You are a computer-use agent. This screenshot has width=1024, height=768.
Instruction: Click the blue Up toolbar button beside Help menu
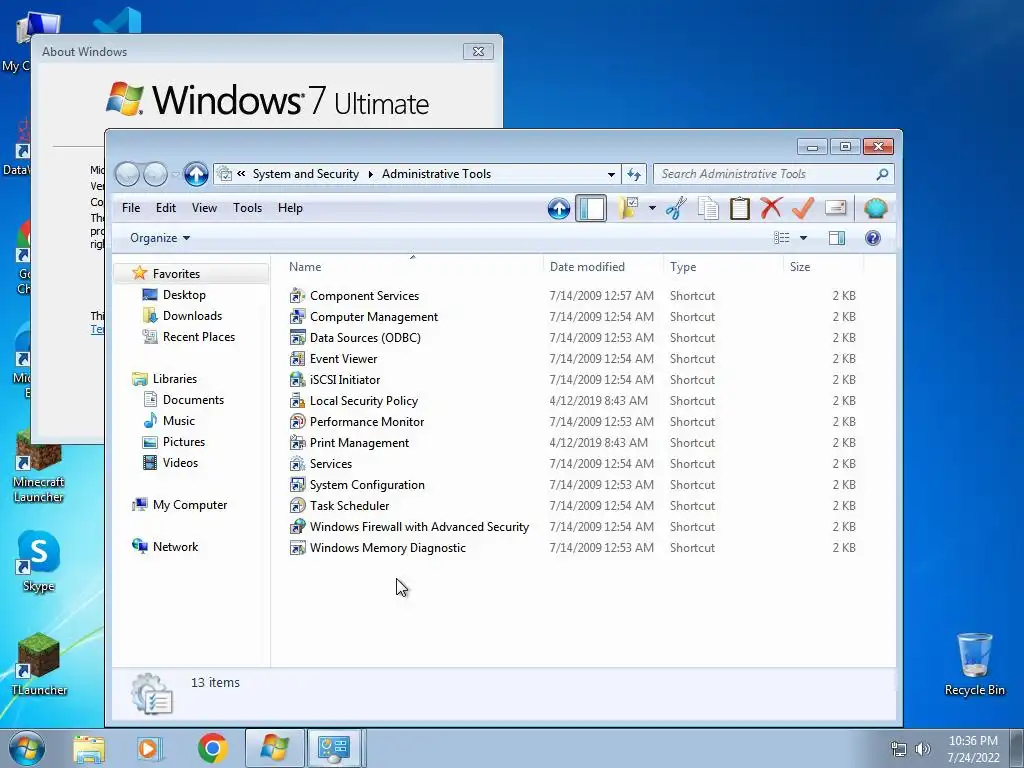tap(558, 208)
